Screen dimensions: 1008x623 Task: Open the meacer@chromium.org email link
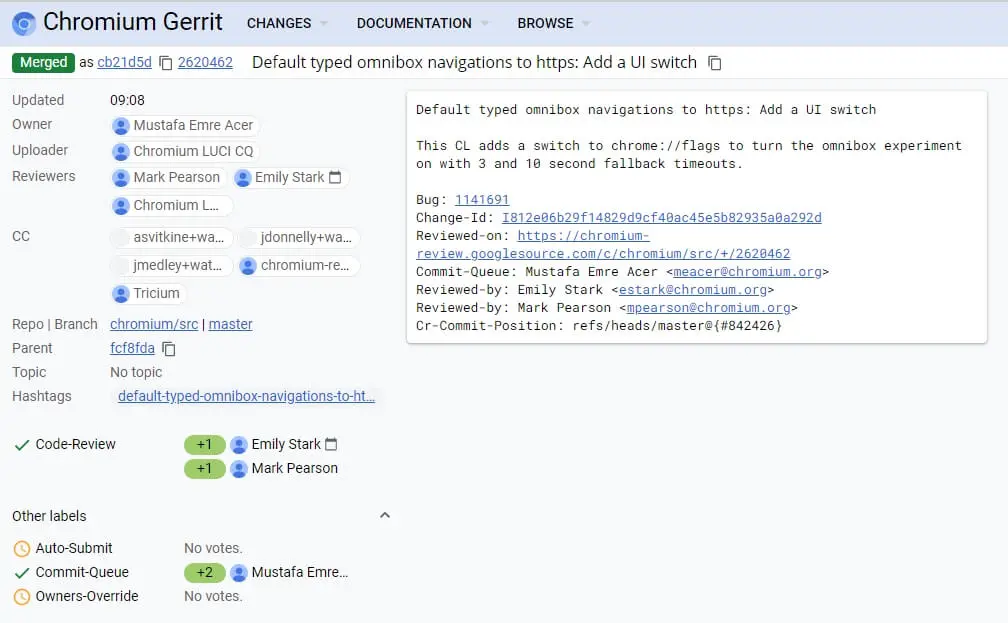750,271
